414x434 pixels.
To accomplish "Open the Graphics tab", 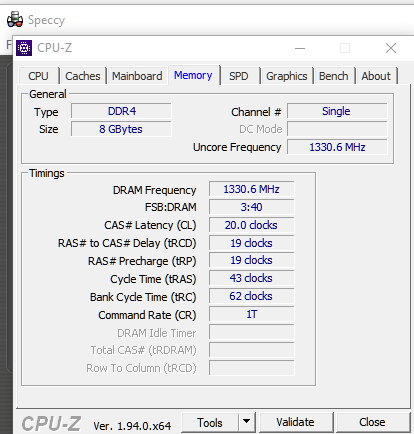I will [x=287, y=76].
